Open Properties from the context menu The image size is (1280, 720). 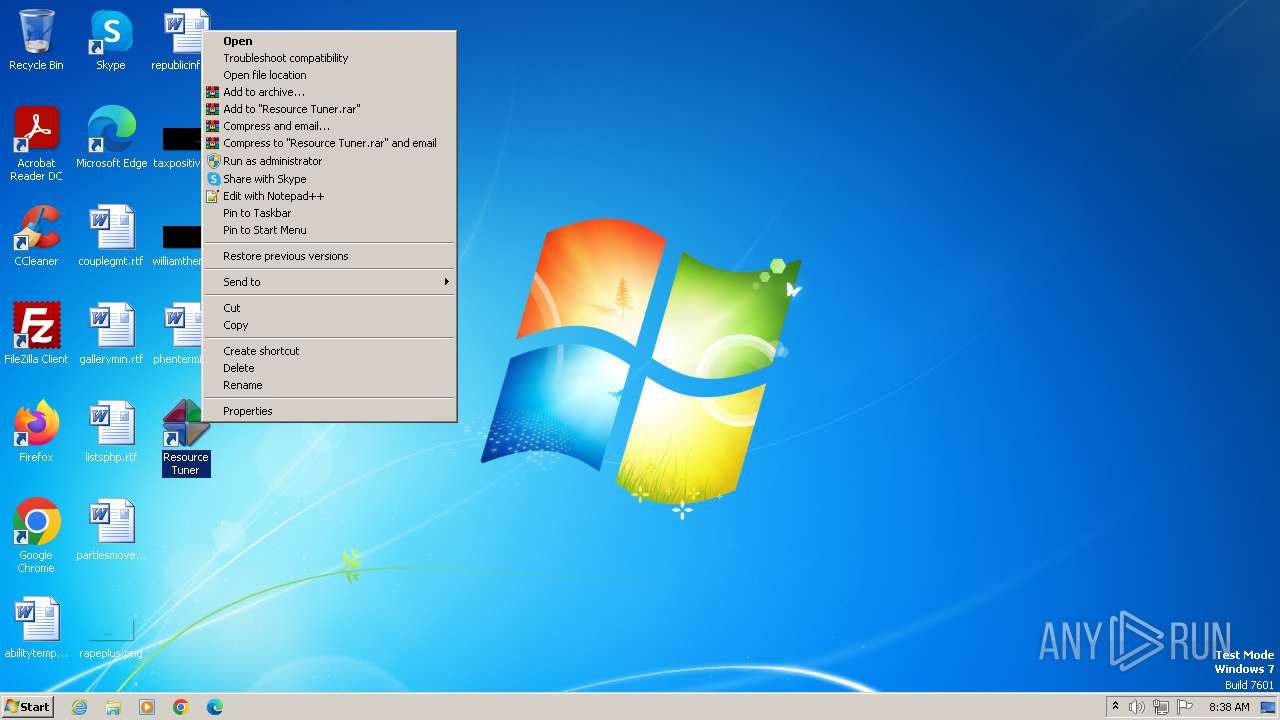(330, 411)
